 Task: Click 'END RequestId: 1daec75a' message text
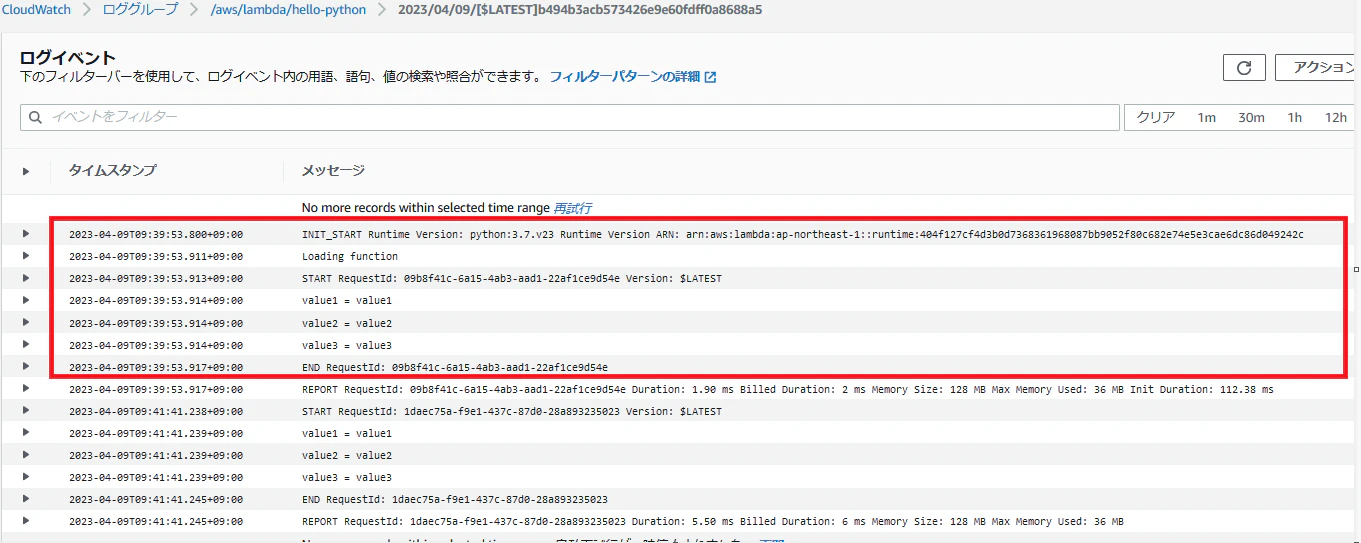(455, 499)
